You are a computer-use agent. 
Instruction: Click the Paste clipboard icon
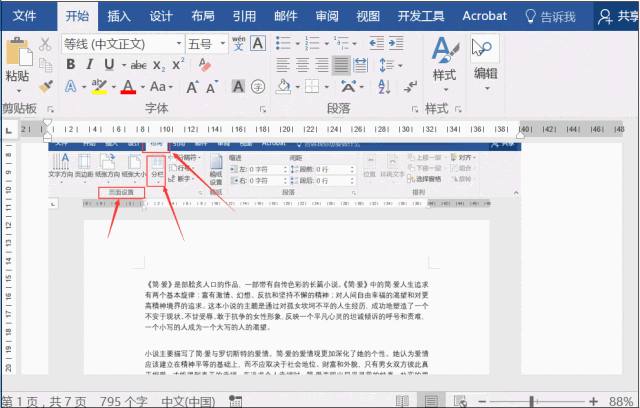18,52
